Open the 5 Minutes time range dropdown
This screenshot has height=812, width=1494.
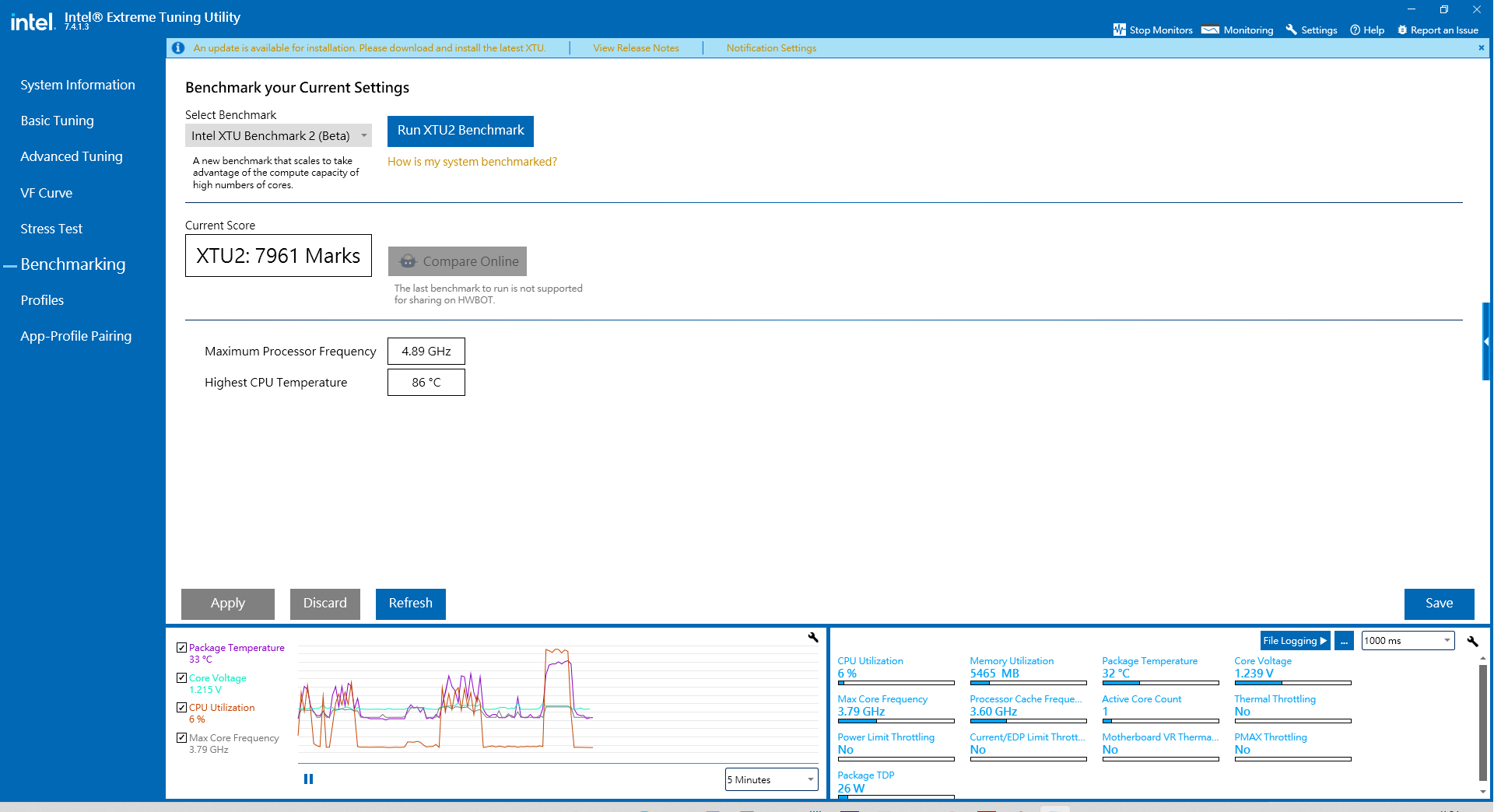(771, 779)
